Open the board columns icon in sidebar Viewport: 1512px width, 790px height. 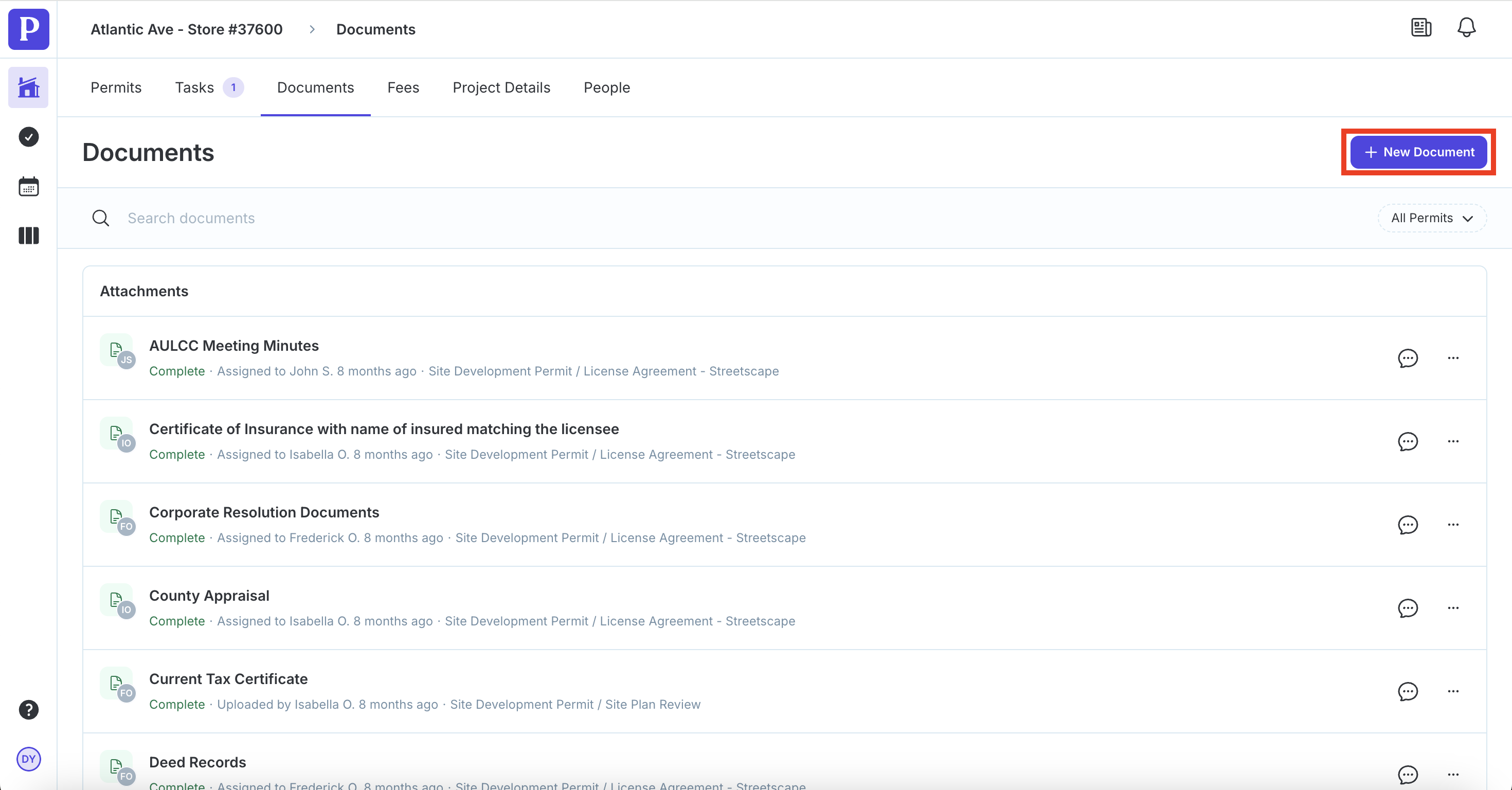pos(28,236)
